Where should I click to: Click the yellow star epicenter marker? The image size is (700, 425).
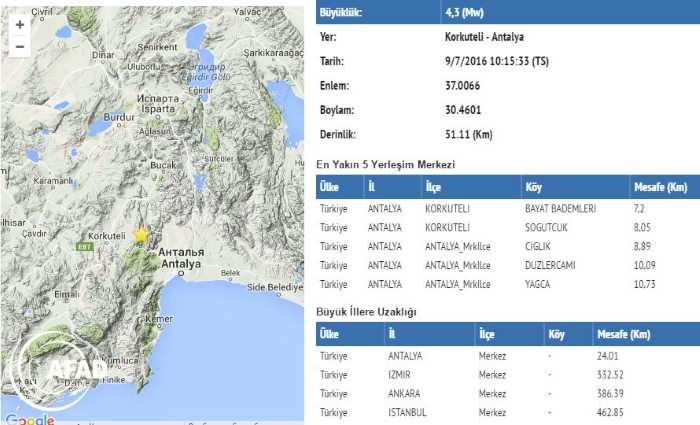[x=142, y=234]
